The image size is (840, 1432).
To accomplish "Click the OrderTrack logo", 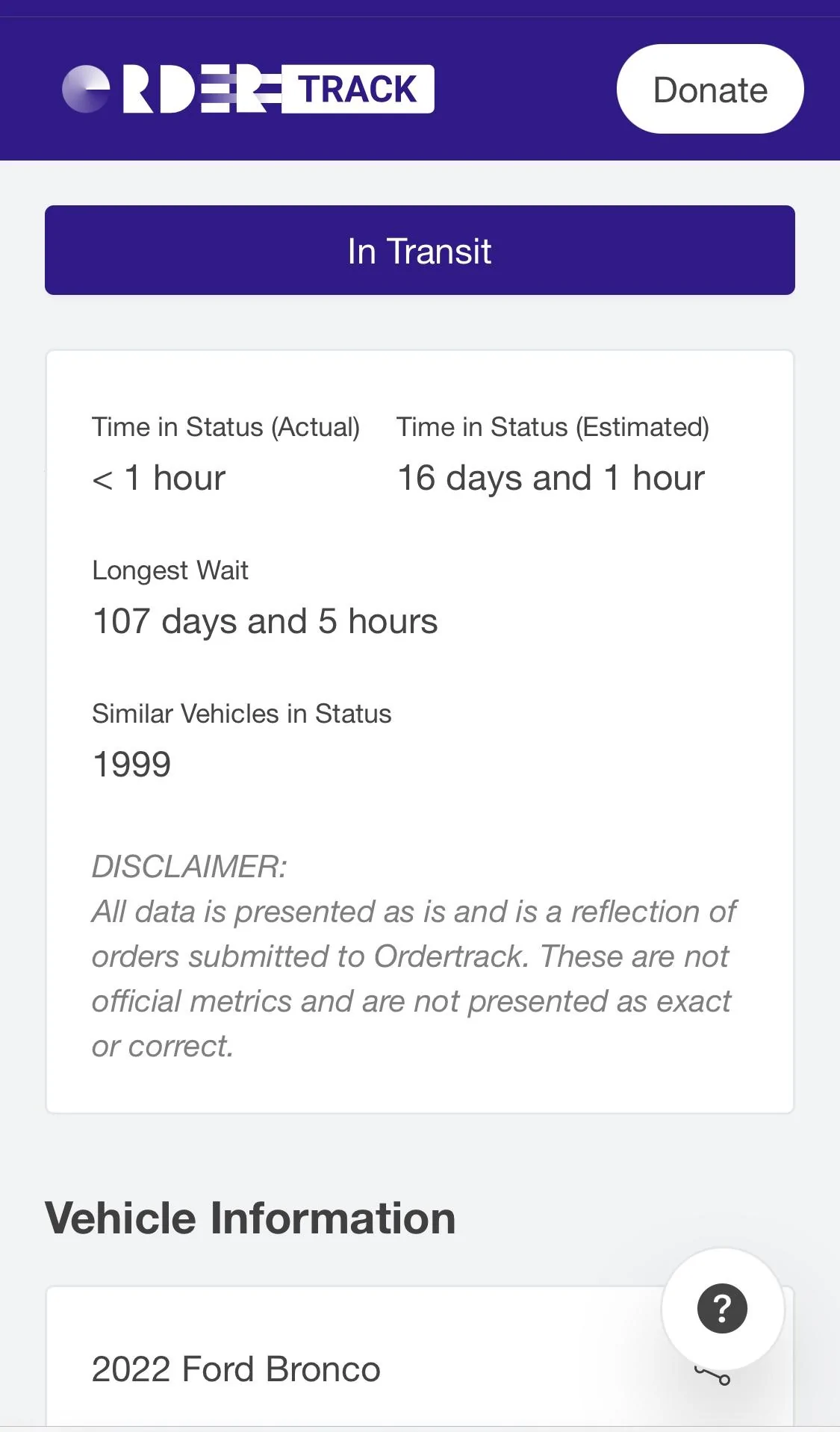I will [248, 89].
